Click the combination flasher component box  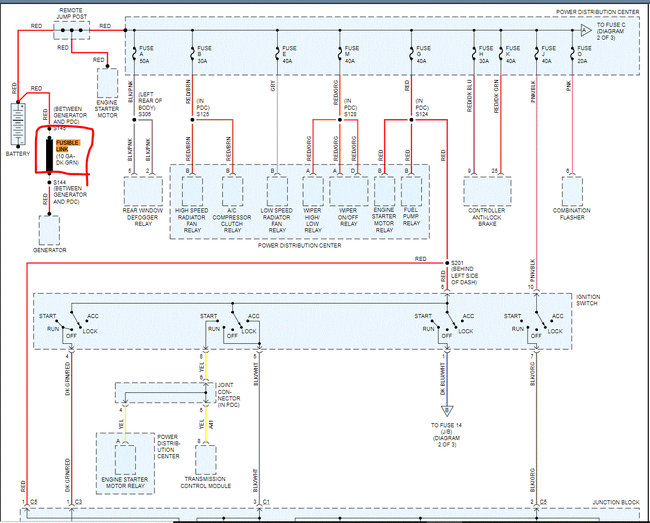[572, 191]
